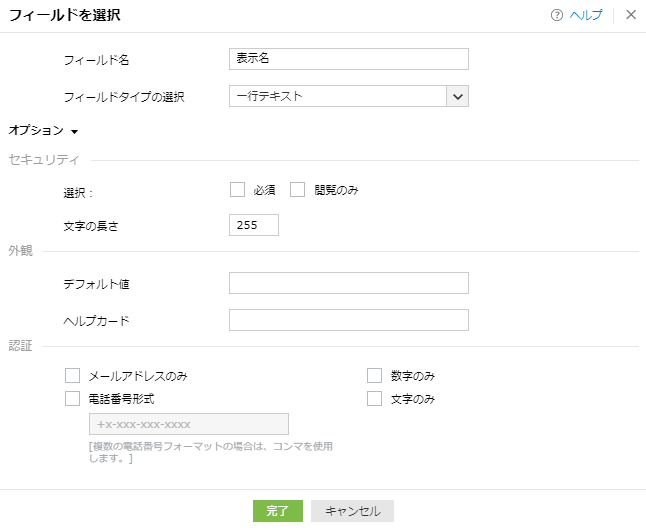Open the フィールドタイプの選択 dropdown arrow

tap(458, 96)
